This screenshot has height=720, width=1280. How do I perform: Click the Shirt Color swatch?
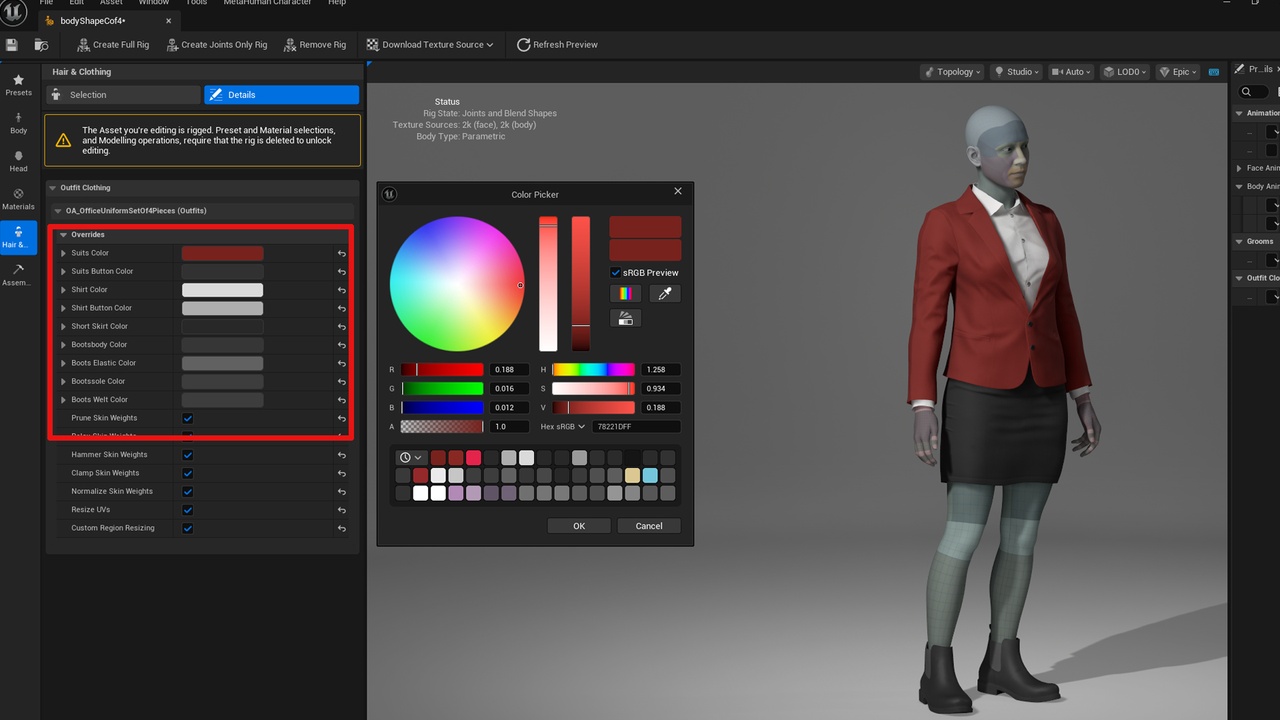[x=222, y=290]
